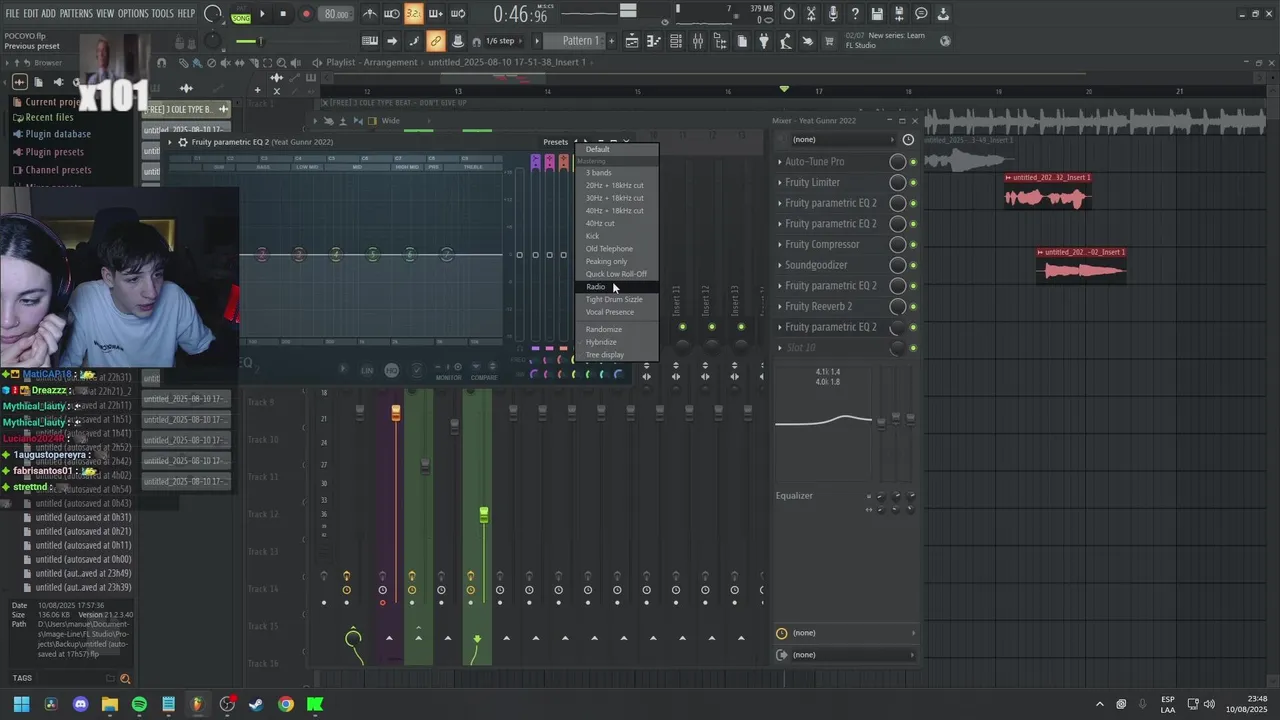The height and width of the screenshot is (720, 1280).
Task: Toggle Soundgoodizer effect enable light
Action: tap(913, 265)
